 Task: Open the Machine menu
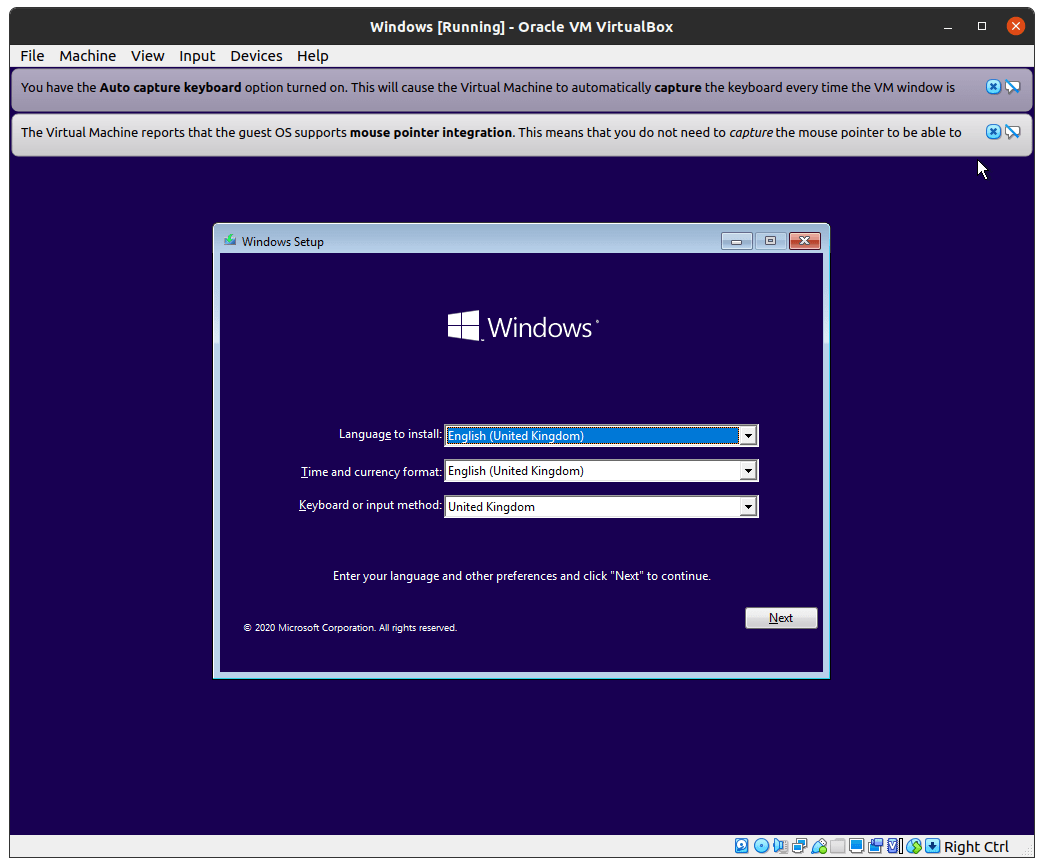[87, 56]
